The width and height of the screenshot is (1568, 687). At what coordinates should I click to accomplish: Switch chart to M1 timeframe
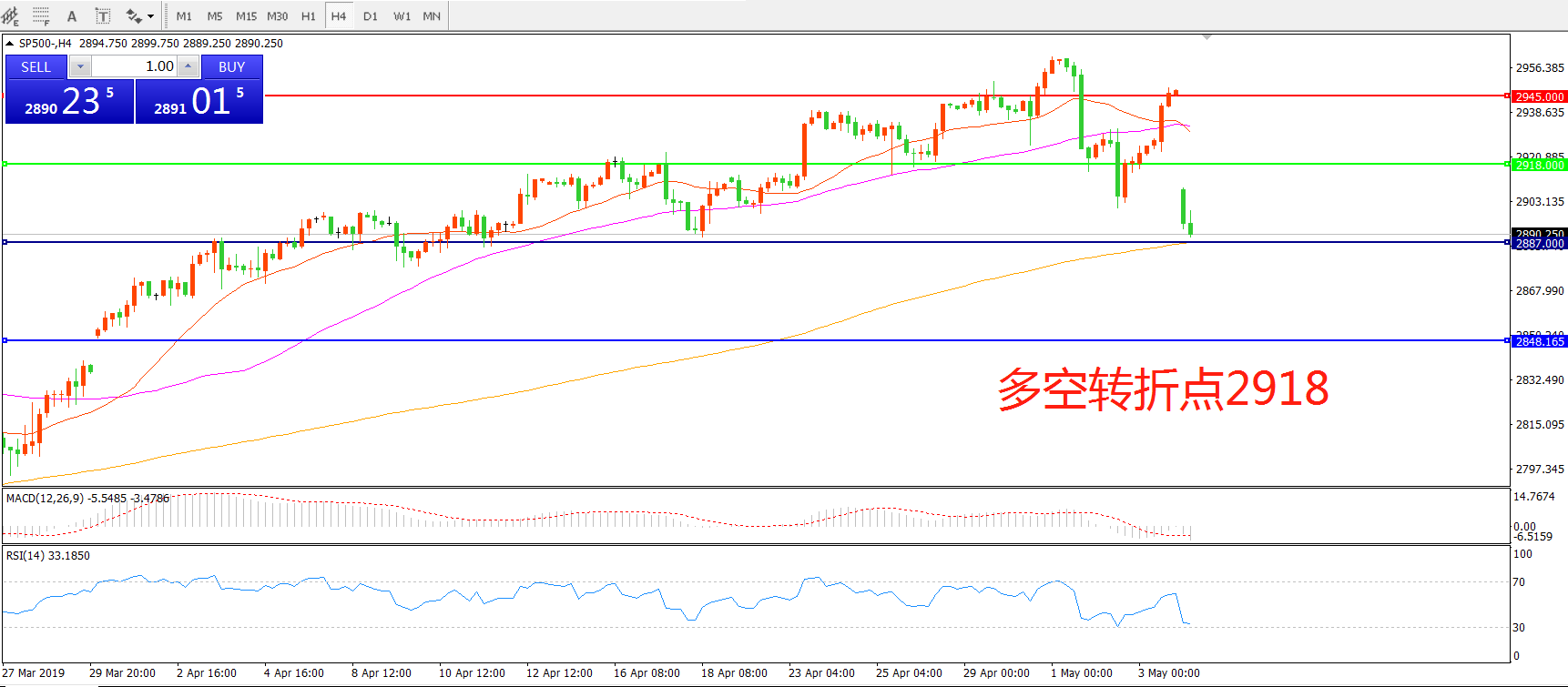pyautogui.click(x=184, y=16)
